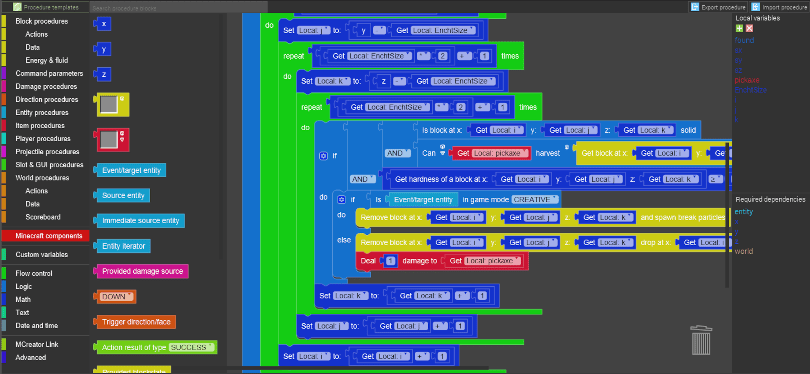The image size is (810, 374).
Task: Open Player procedures category
Action: tap(43, 138)
